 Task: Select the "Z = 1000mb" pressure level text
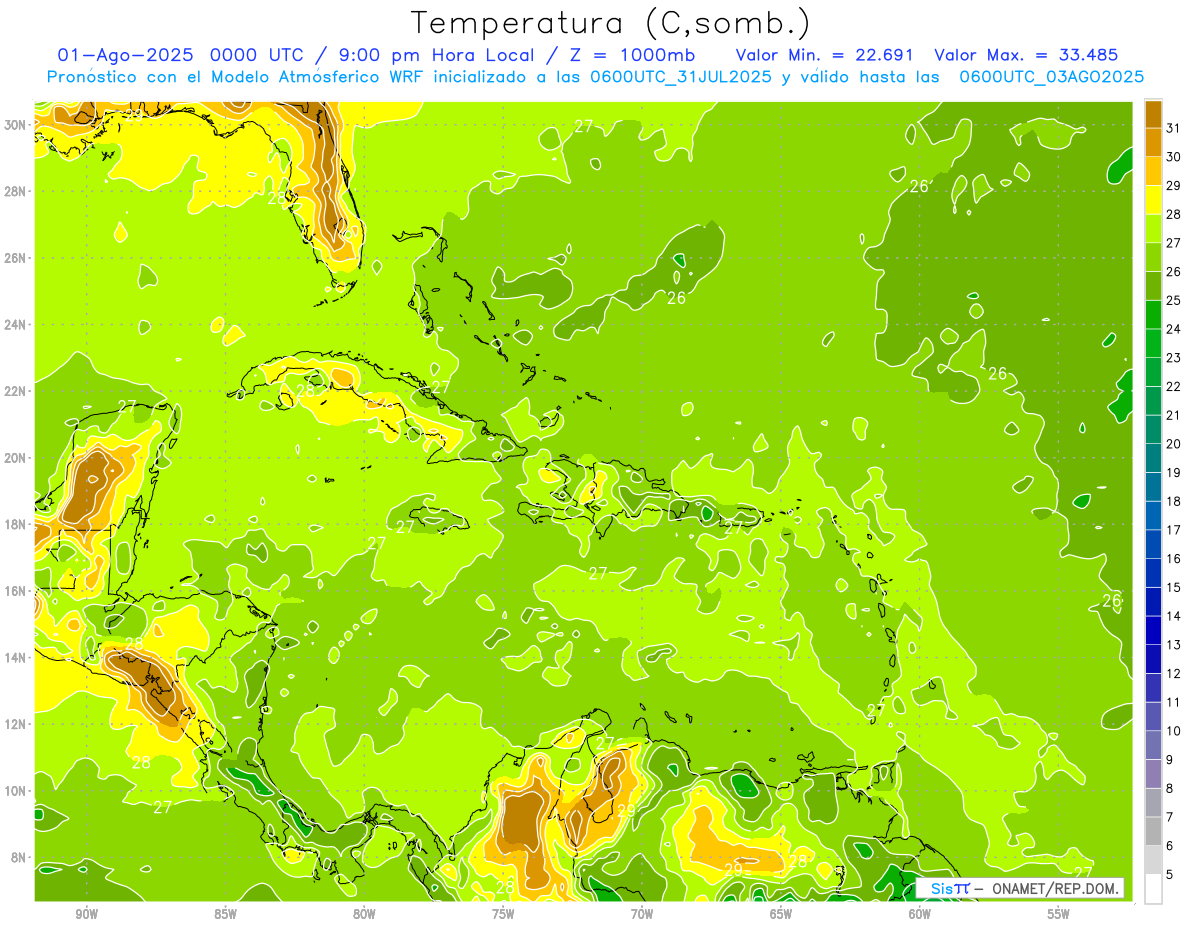[x=631, y=55]
